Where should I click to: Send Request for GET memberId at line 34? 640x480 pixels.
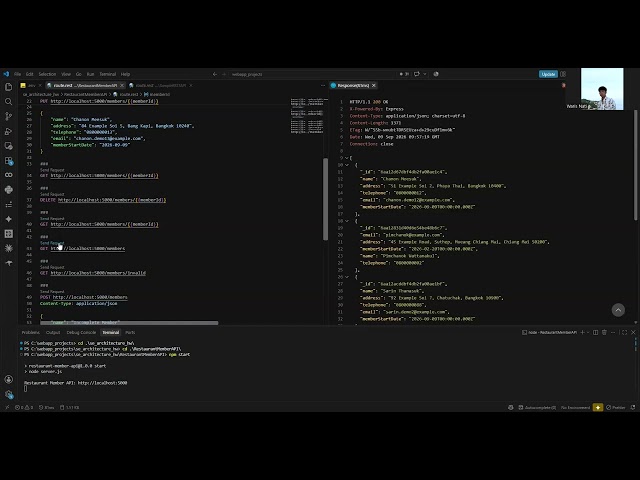(52, 170)
